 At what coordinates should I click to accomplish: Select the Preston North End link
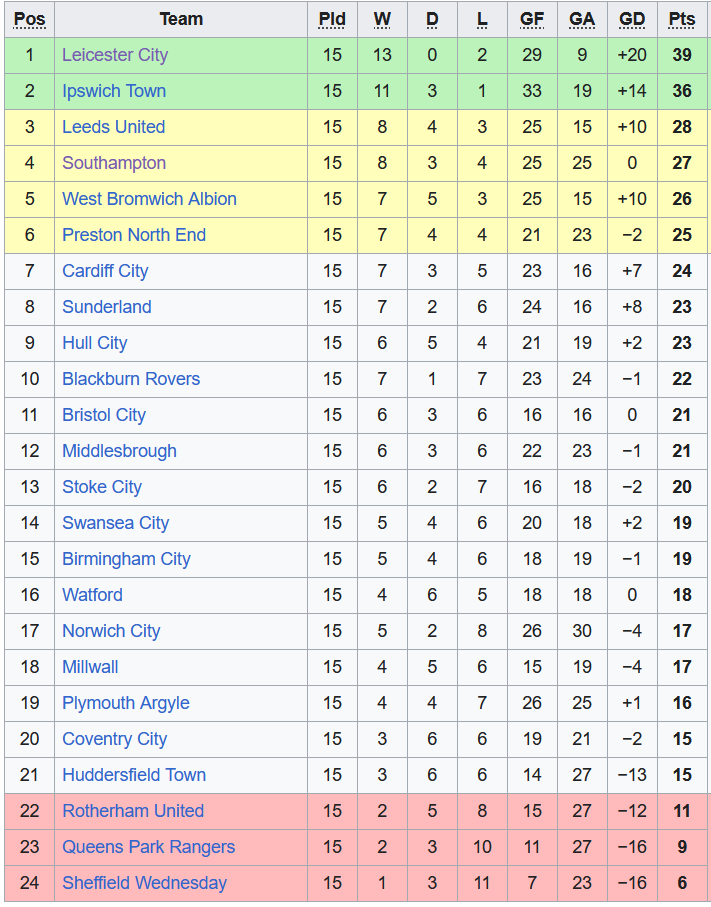coord(133,235)
